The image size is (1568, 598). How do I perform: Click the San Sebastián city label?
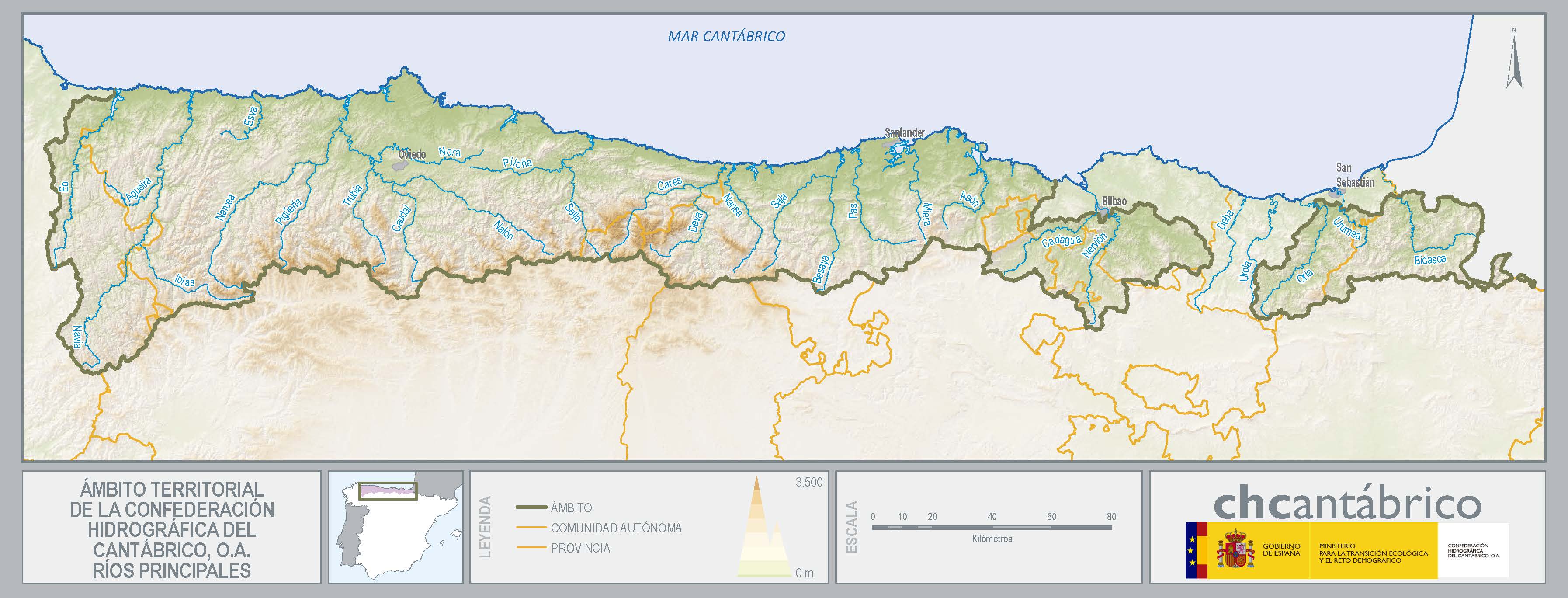[x=1354, y=175]
